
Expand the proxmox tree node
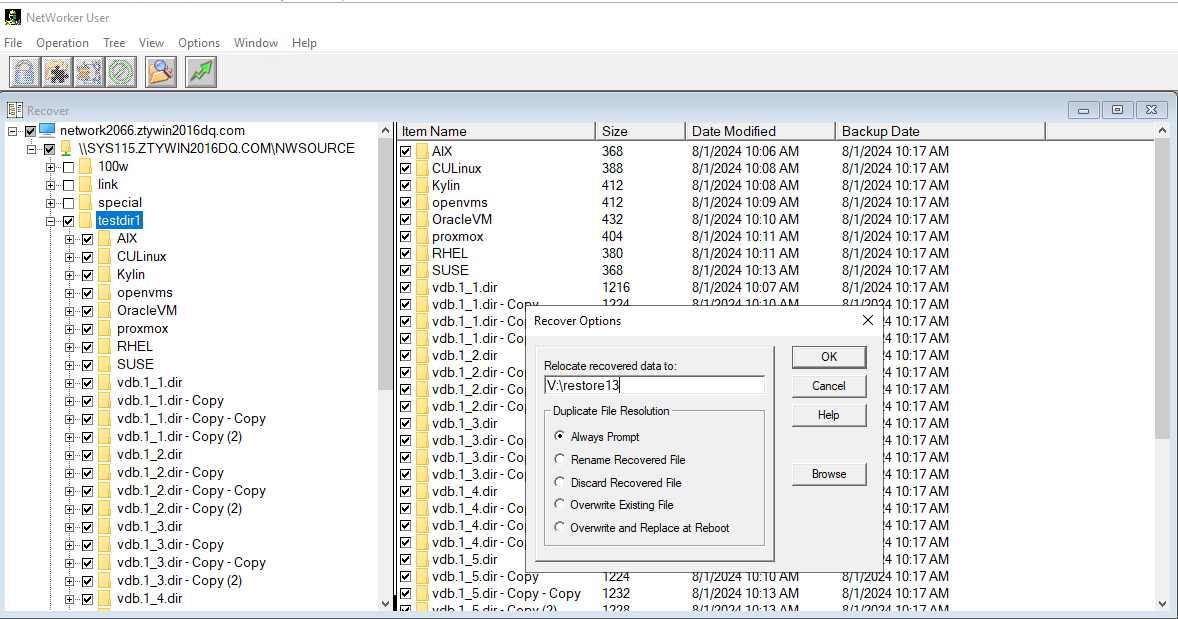pyautogui.click(x=69, y=330)
